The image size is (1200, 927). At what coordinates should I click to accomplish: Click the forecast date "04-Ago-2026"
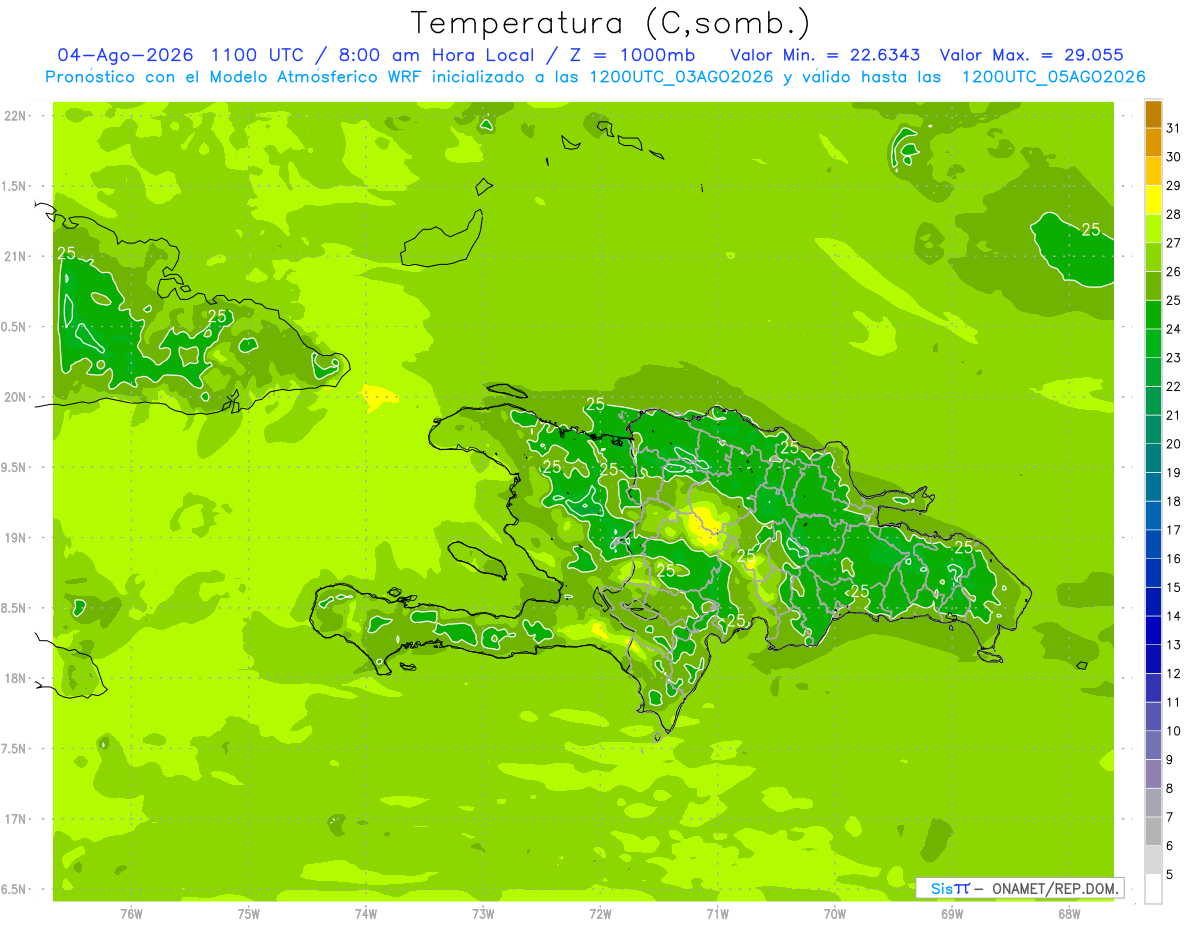click(x=126, y=55)
